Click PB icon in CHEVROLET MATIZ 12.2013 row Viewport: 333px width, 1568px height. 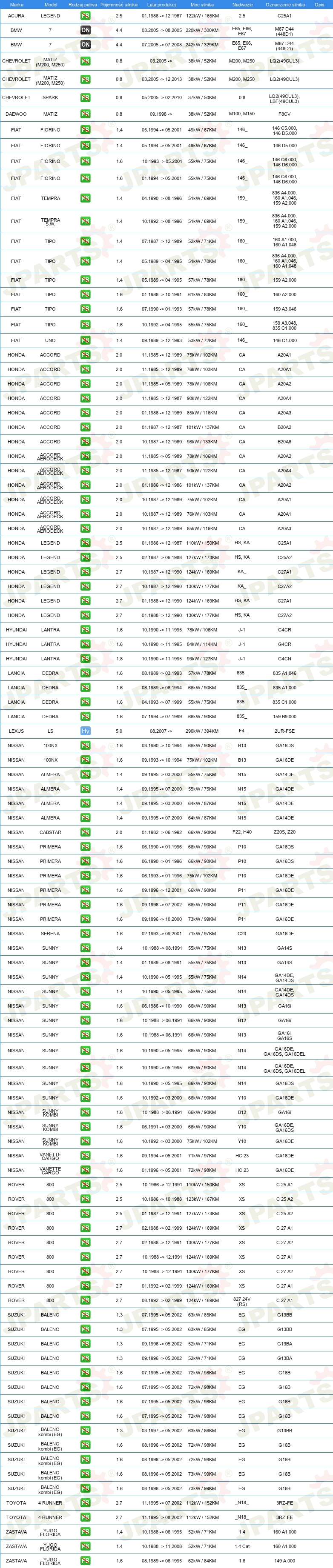click(x=85, y=79)
